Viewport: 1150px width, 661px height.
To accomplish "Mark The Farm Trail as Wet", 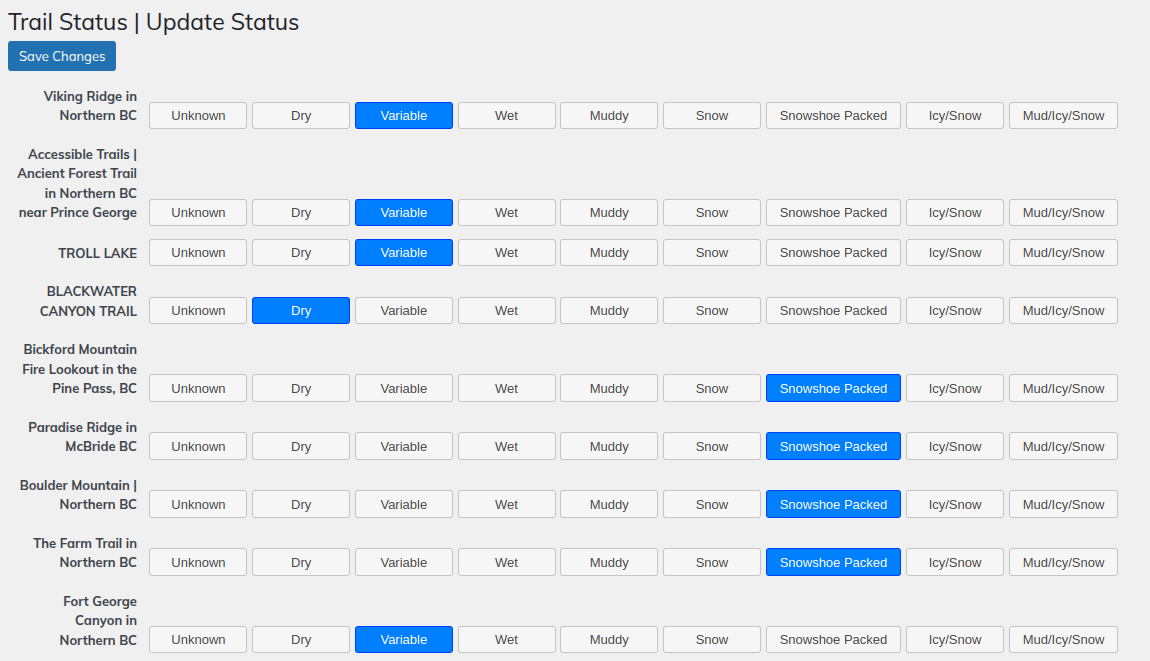I will 506,562.
